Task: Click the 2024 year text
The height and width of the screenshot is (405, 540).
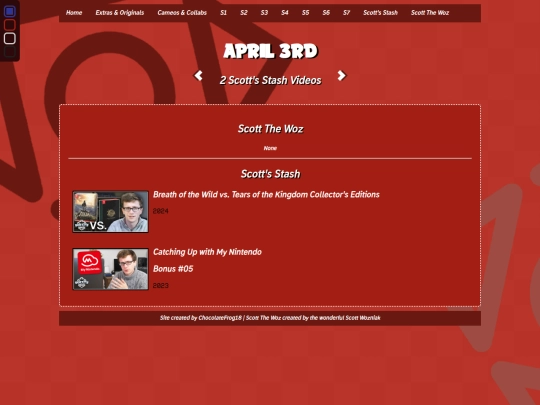Action: point(160,211)
